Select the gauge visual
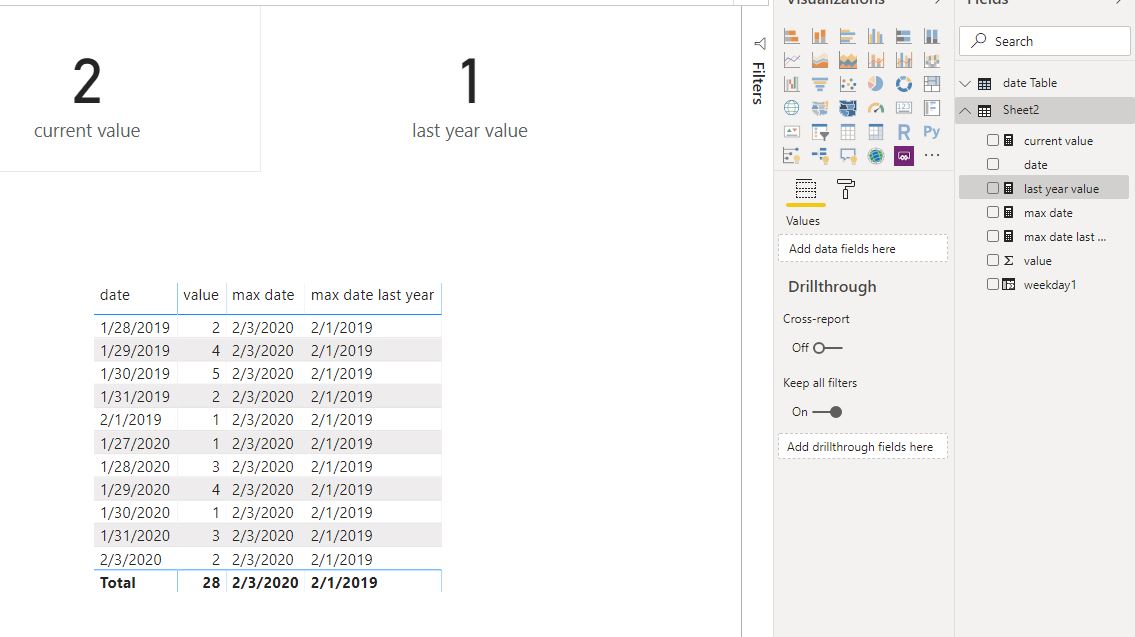The width and height of the screenshot is (1135, 637). tap(876, 108)
